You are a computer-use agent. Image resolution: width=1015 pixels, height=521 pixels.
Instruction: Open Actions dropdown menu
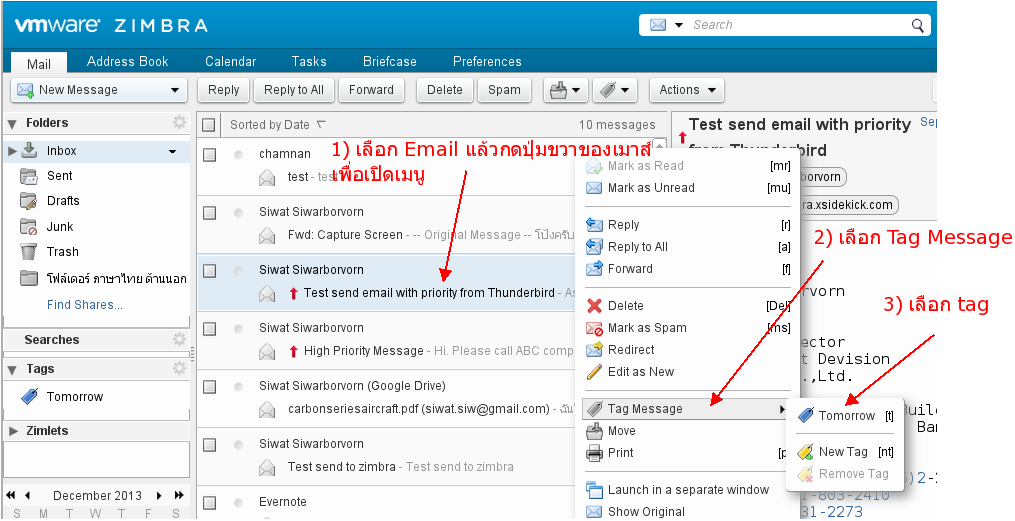pyautogui.click(x=687, y=90)
